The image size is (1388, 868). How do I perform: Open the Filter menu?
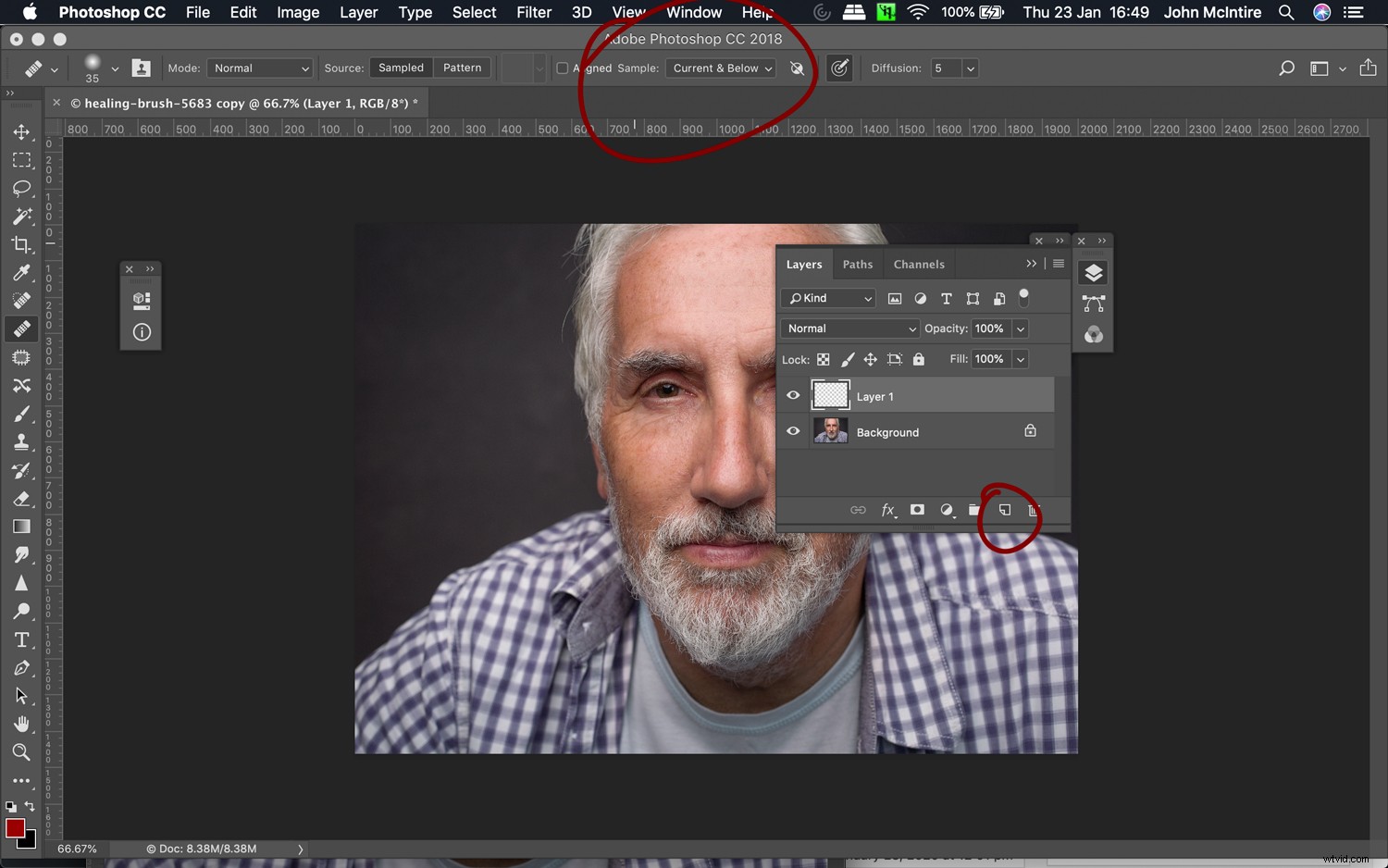coord(534,13)
